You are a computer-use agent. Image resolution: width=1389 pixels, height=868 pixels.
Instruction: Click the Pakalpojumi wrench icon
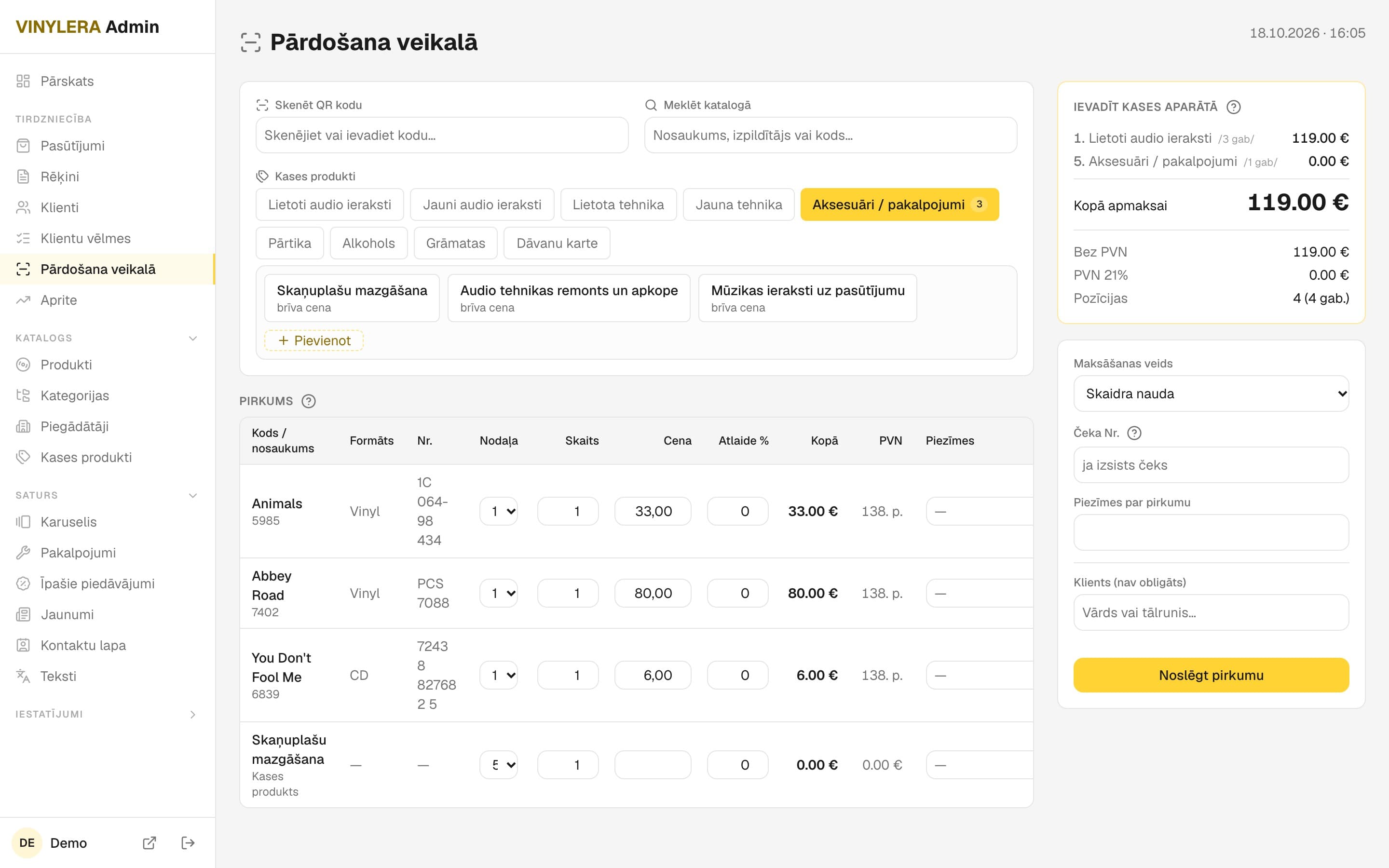(23, 553)
